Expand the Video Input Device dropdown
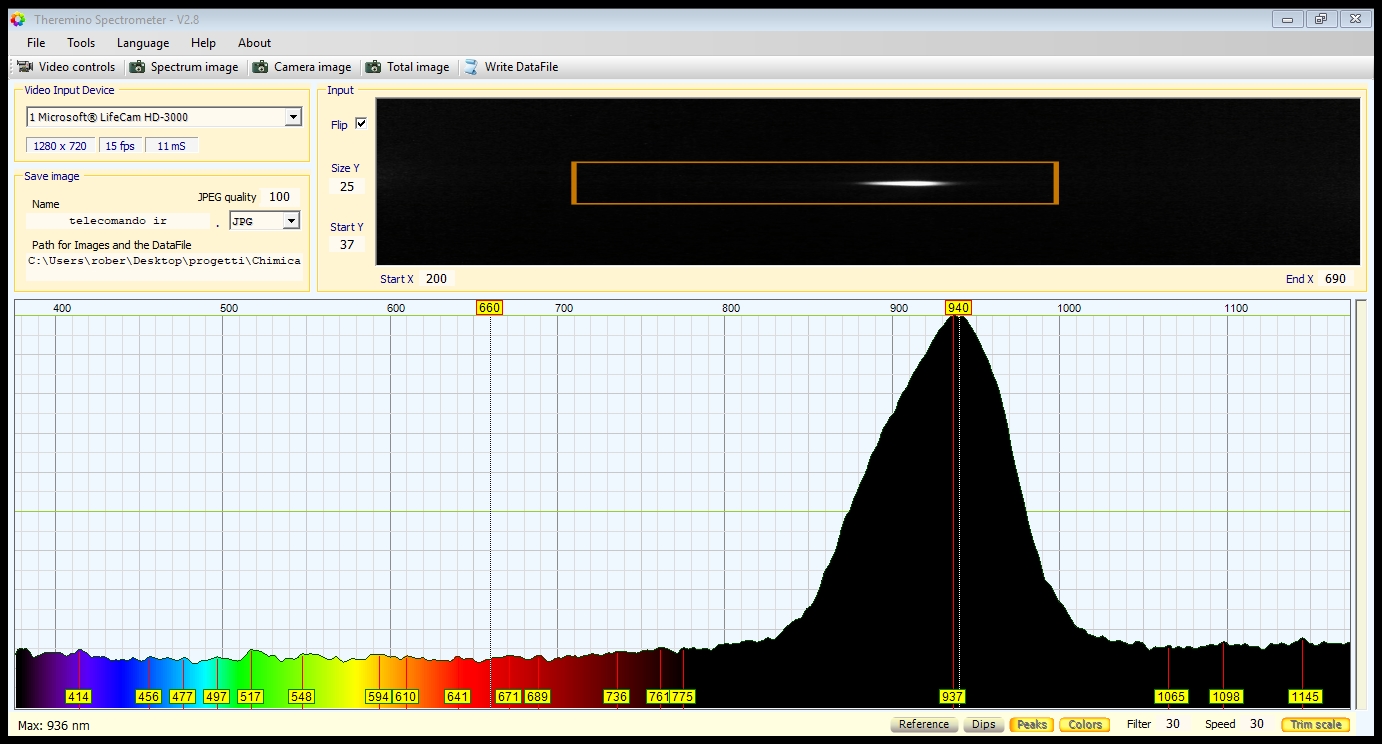Image resolution: width=1382 pixels, height=744 pixels. point(292,117)
